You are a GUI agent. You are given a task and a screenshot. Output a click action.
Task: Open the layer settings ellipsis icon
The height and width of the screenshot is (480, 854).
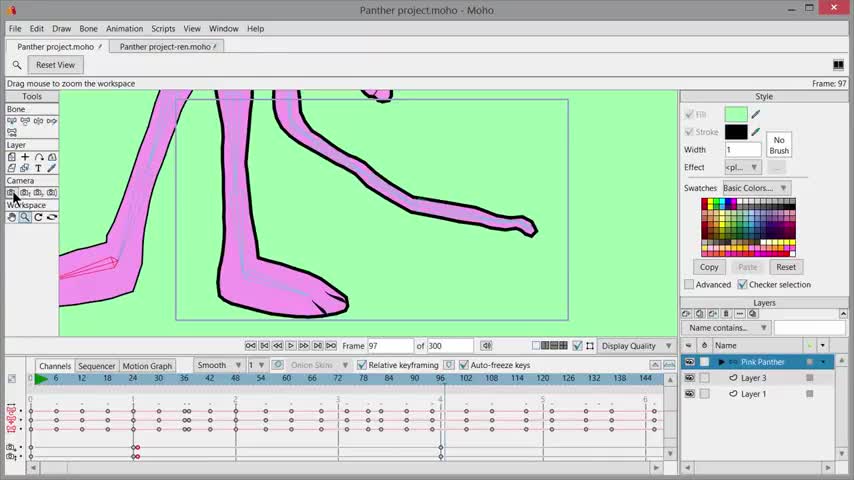(739, 314)
